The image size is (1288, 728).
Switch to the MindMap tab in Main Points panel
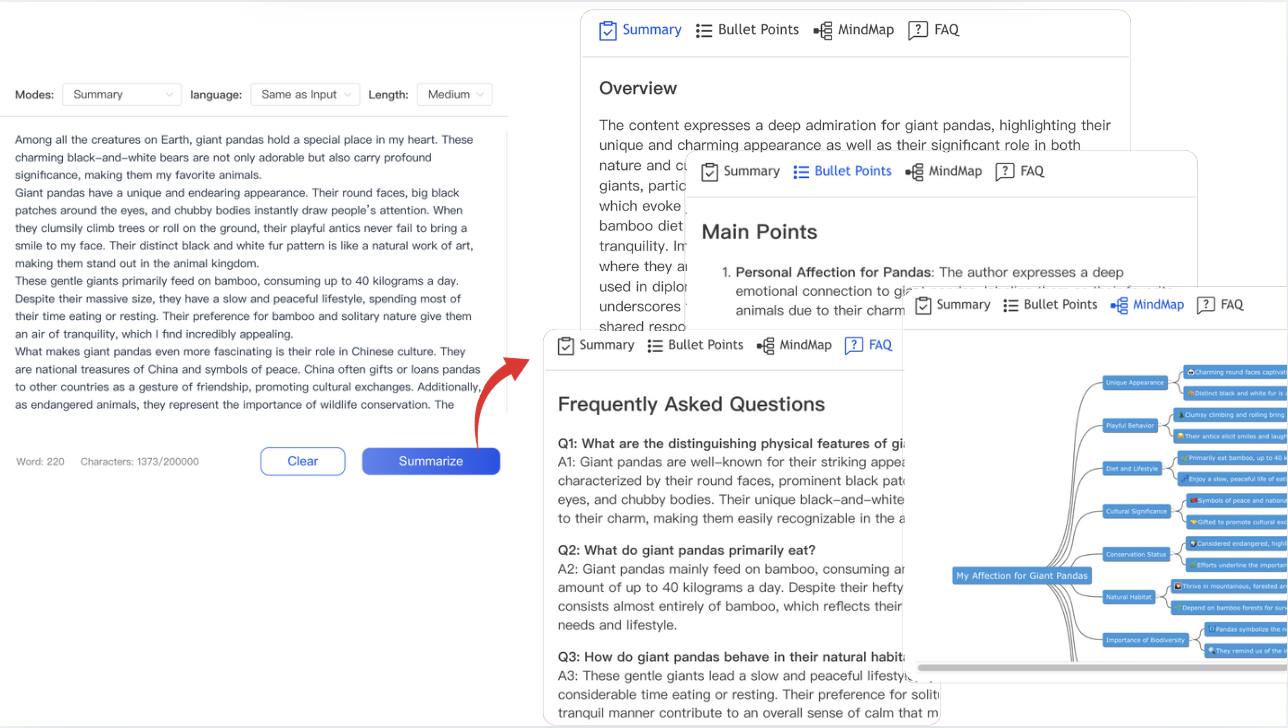click(x=944, y=171)
